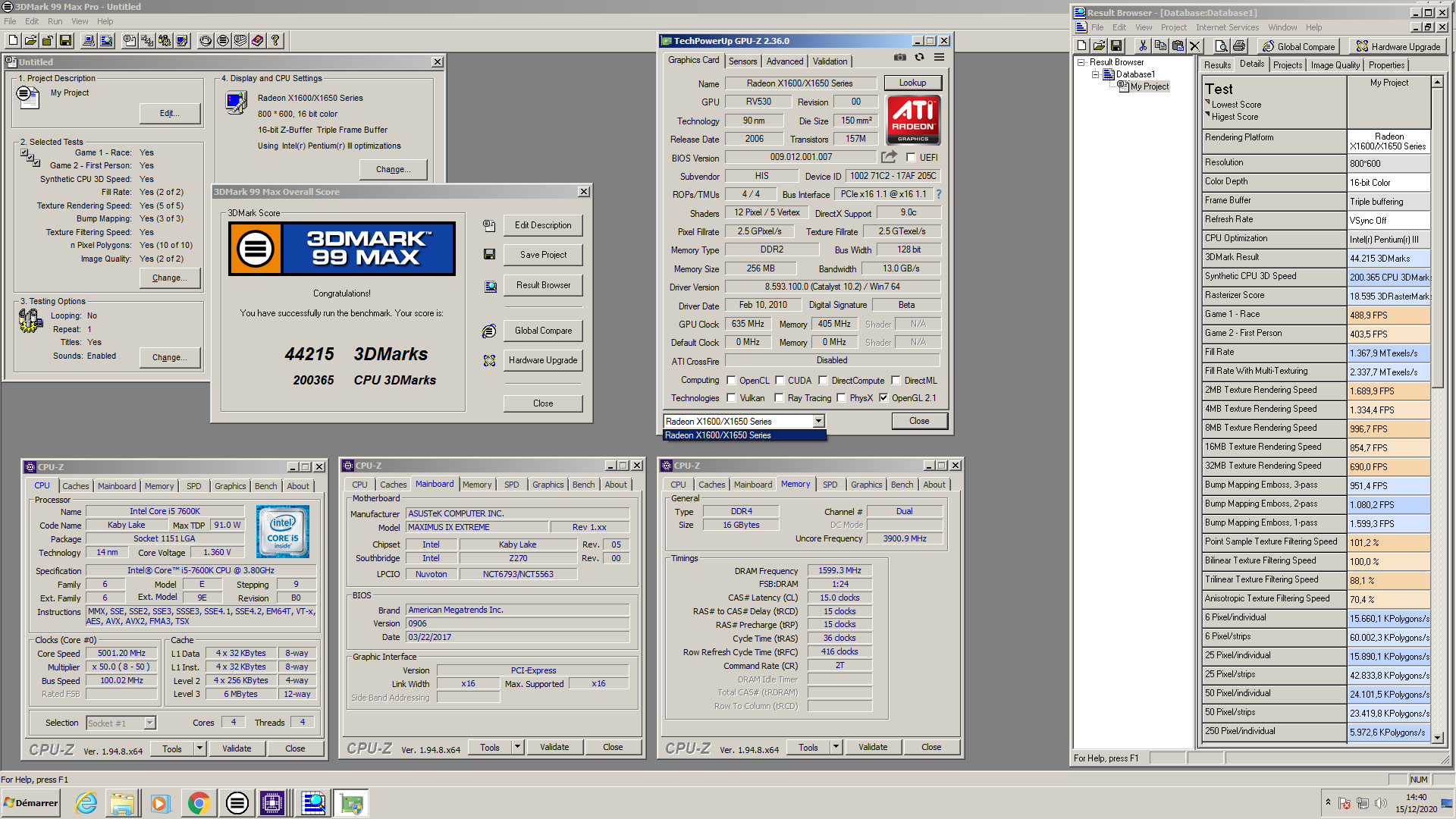
Task: Click the project description icon in 3DMark toolbar
Action: pos(130,40)
